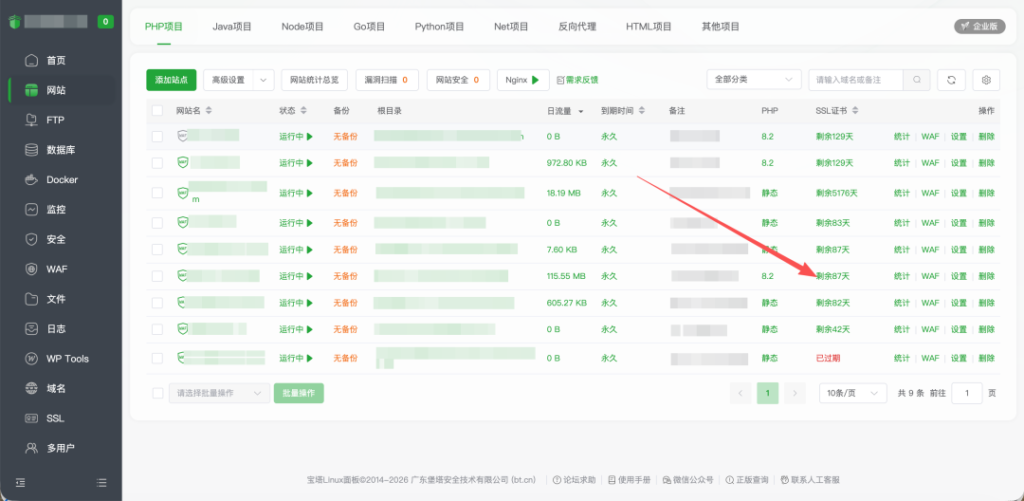
Task: Open the 日志 logs icon
Action: click(x=31, y=329)
